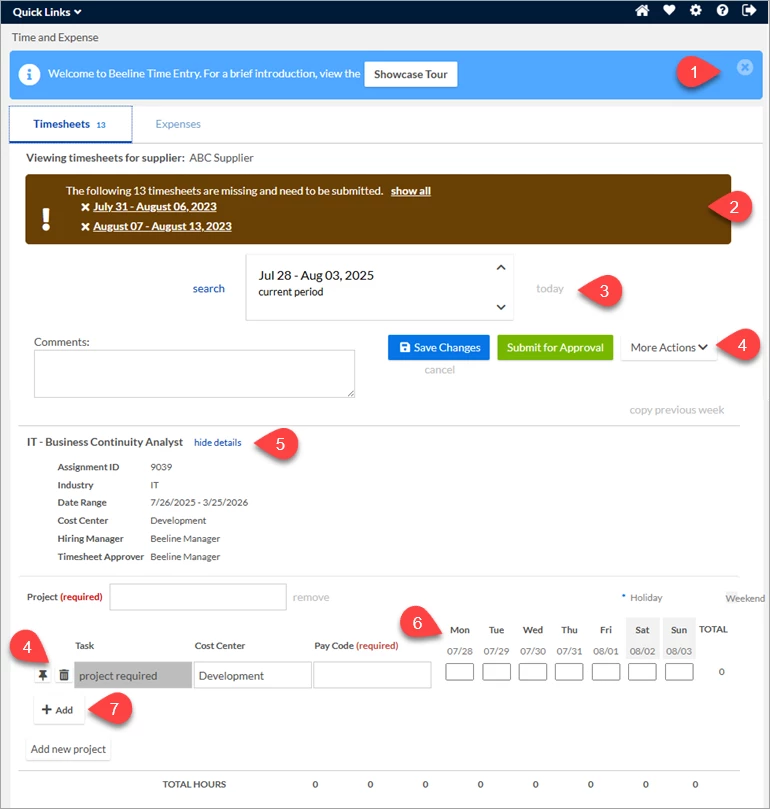Click date range 7/26/2025 - 3/25/2026
Viewport: 770px width, 809px height.
[x=199, y=503]
